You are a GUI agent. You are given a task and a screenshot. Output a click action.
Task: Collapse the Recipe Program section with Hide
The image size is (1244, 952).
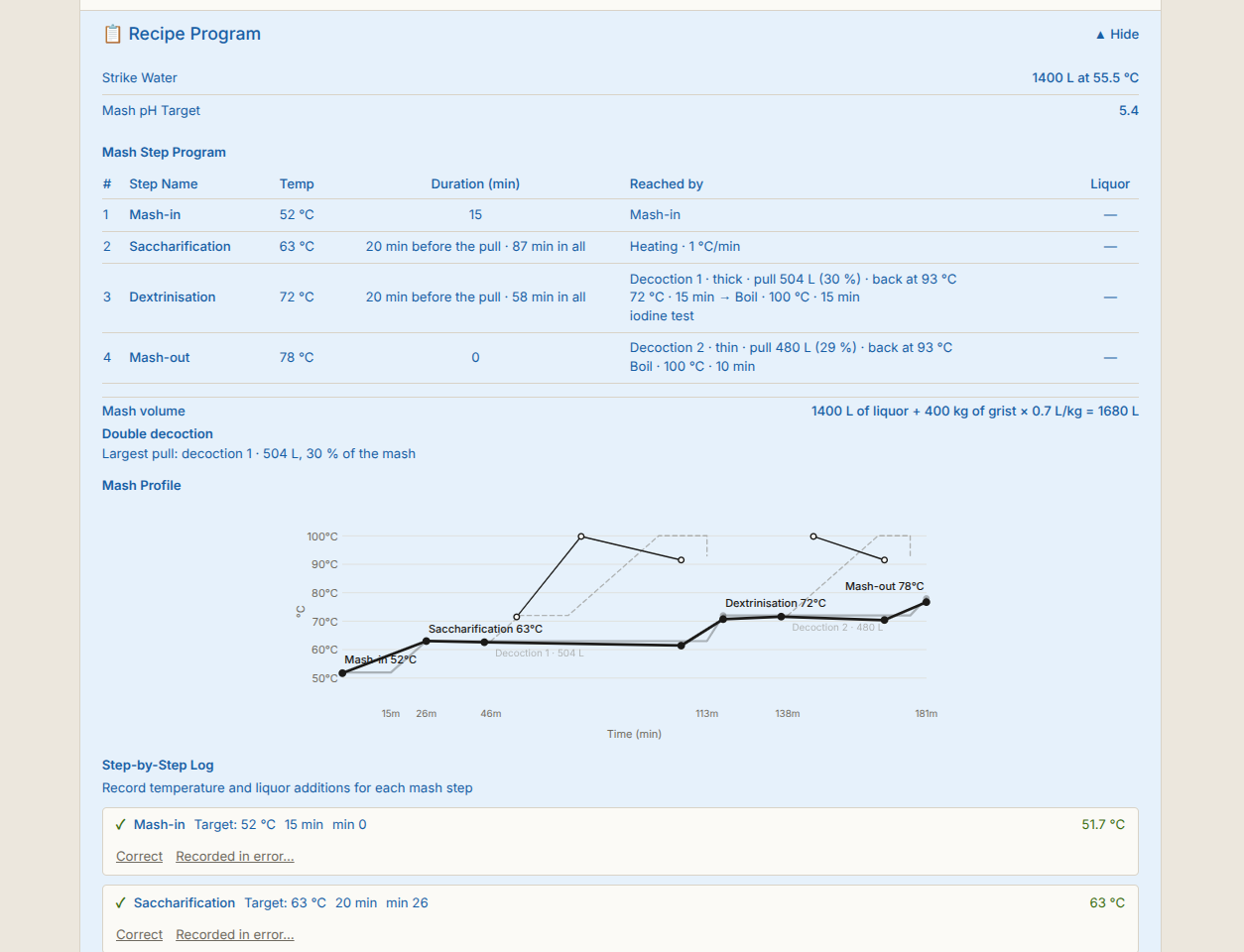1117,34
